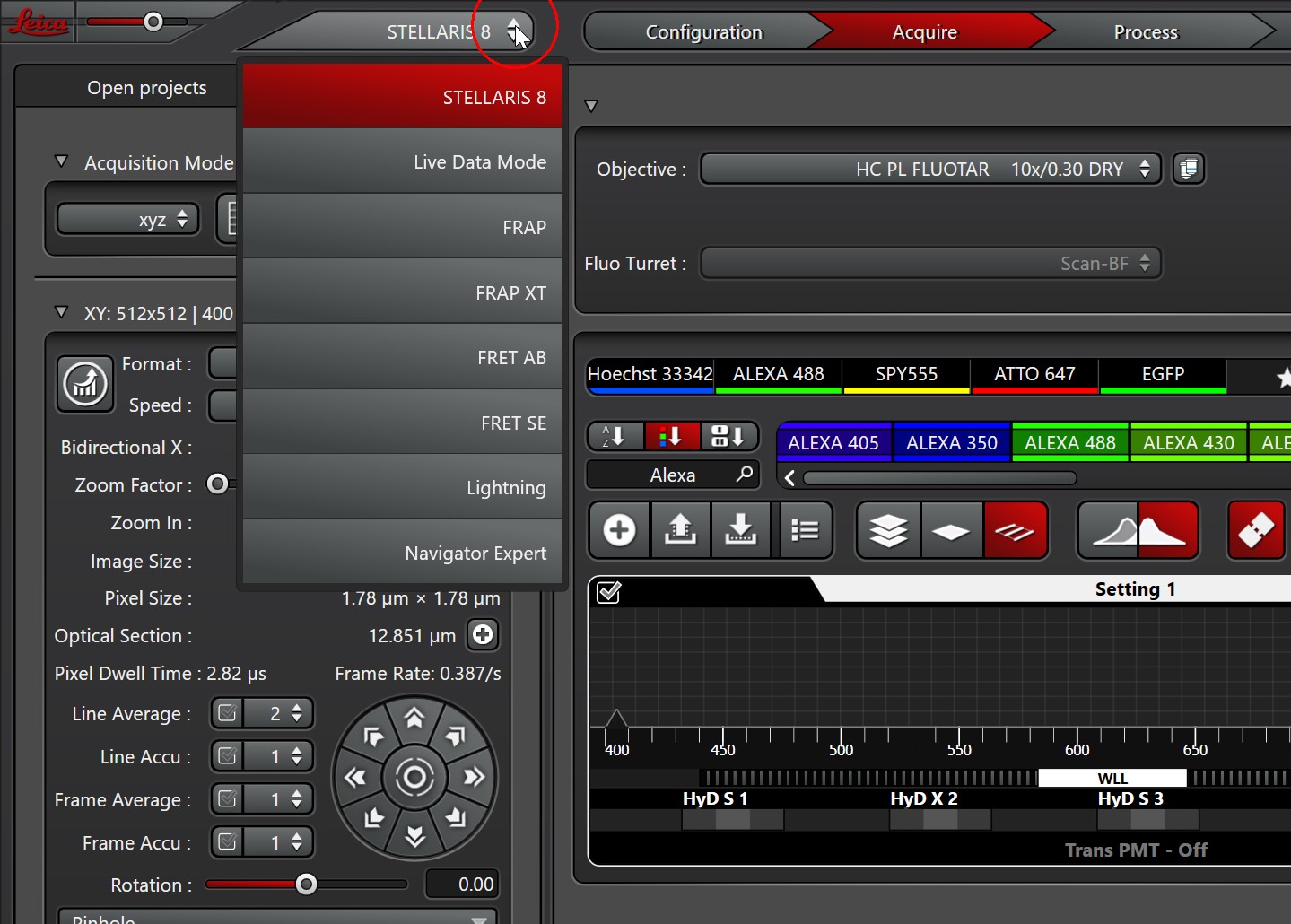Screen dimensions: 1291x924
Task: Pan the scan field up
Action: [414, 718]
